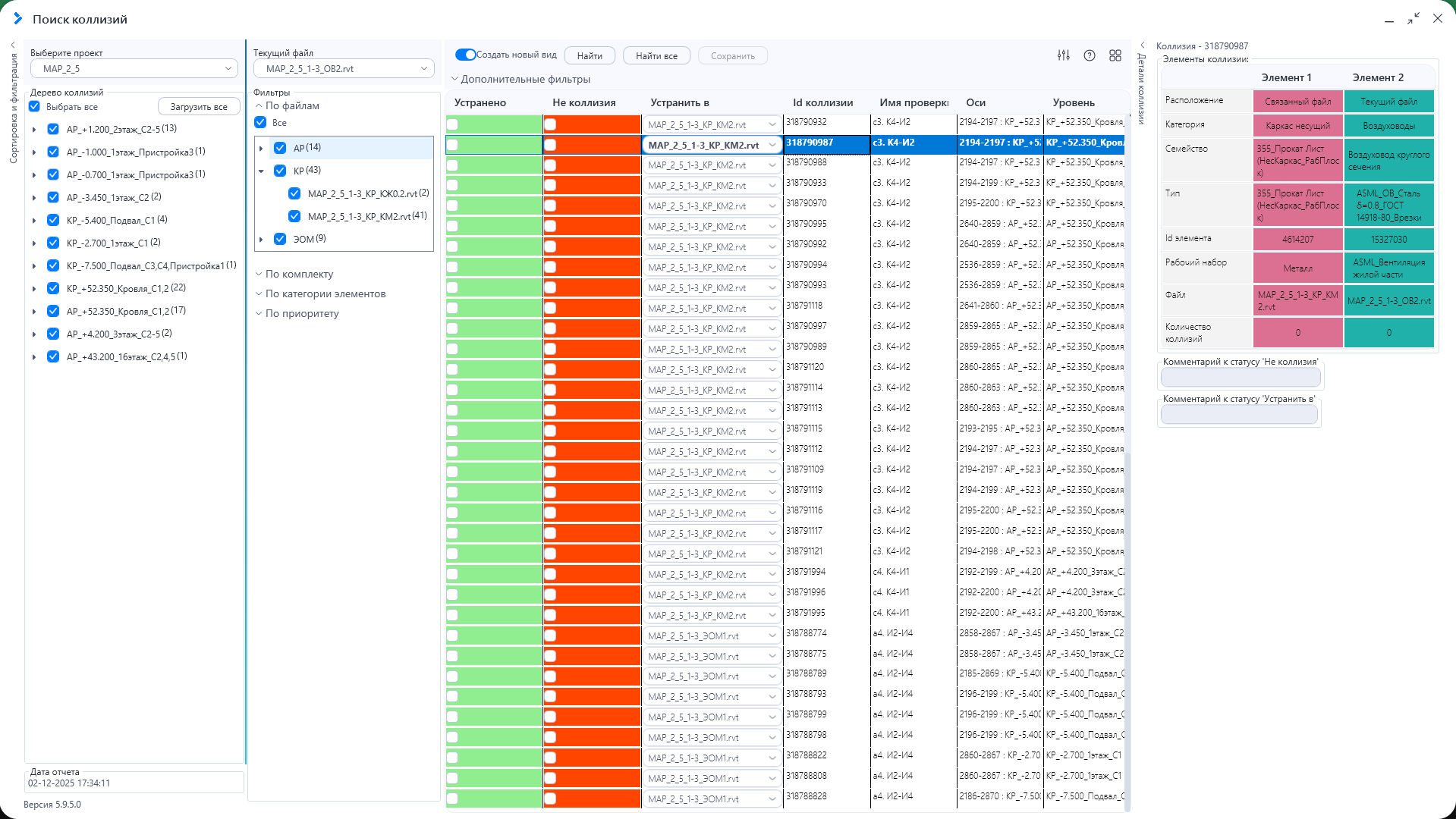Screen dimensions: 1456x819
Task: Collapse the sorting and filtering sidebar arrow
Action: (13, 45)
